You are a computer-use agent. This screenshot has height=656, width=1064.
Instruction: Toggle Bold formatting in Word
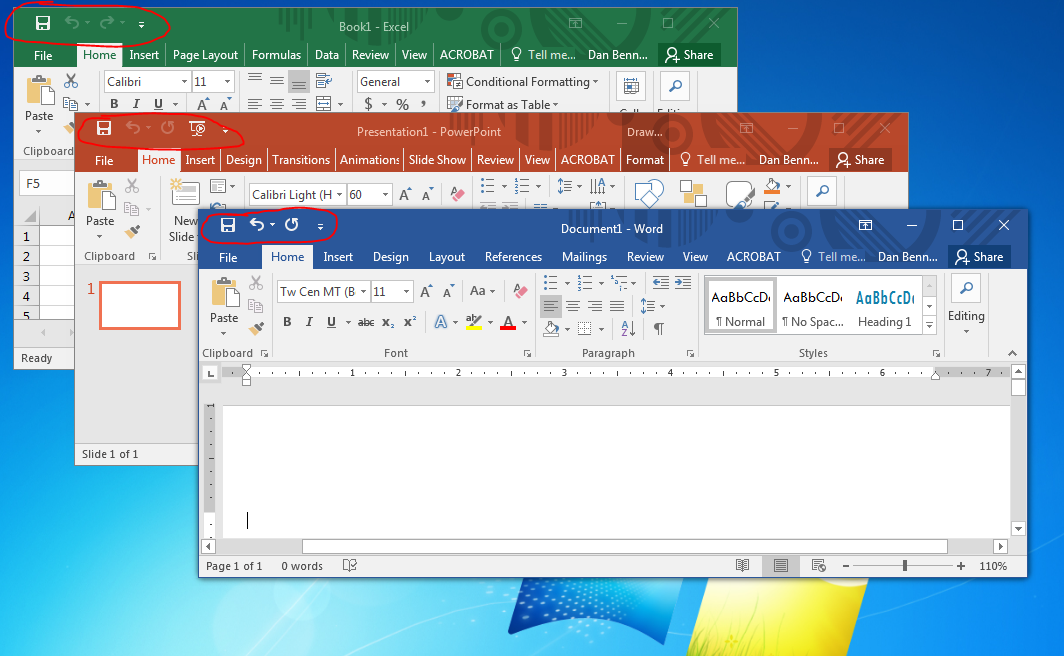point(287,322)
